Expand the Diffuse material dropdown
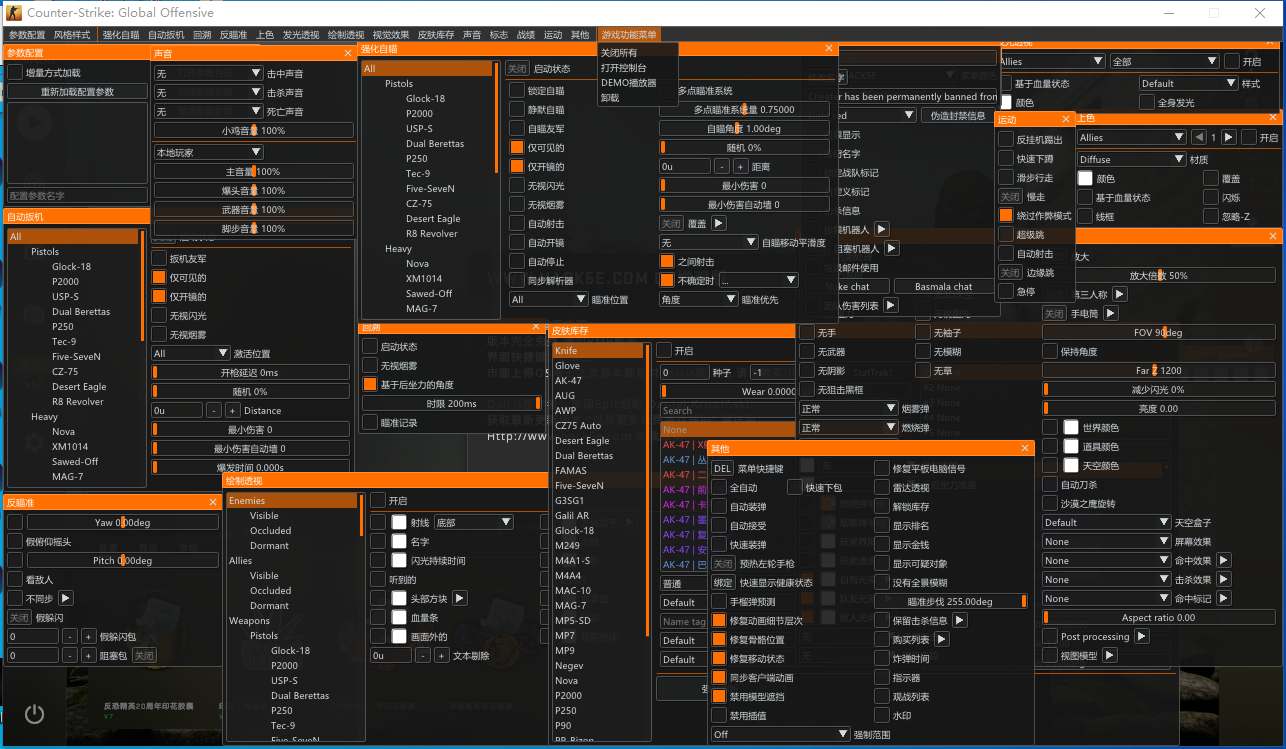1286x749 pixels. 1131,159
